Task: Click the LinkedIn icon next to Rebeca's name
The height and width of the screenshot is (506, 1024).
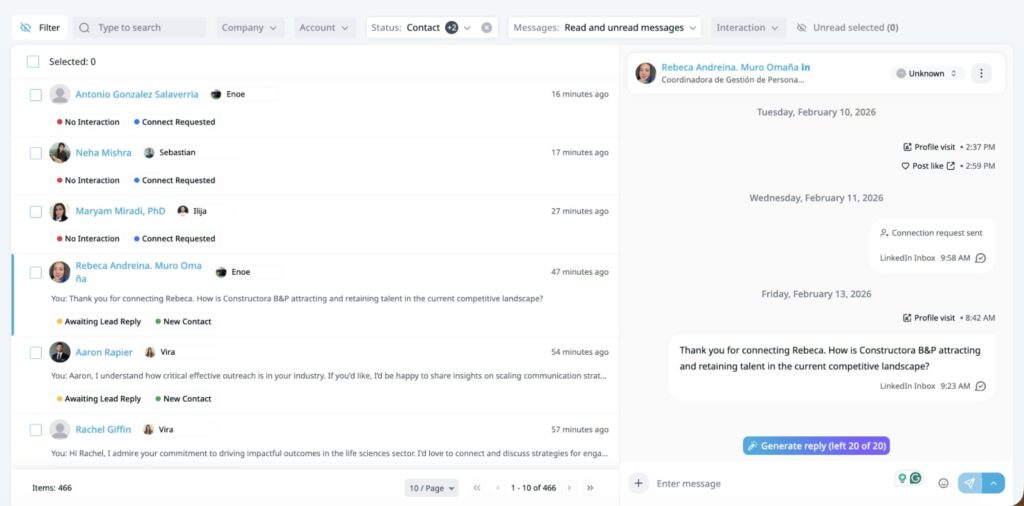Action: point(806,67)
